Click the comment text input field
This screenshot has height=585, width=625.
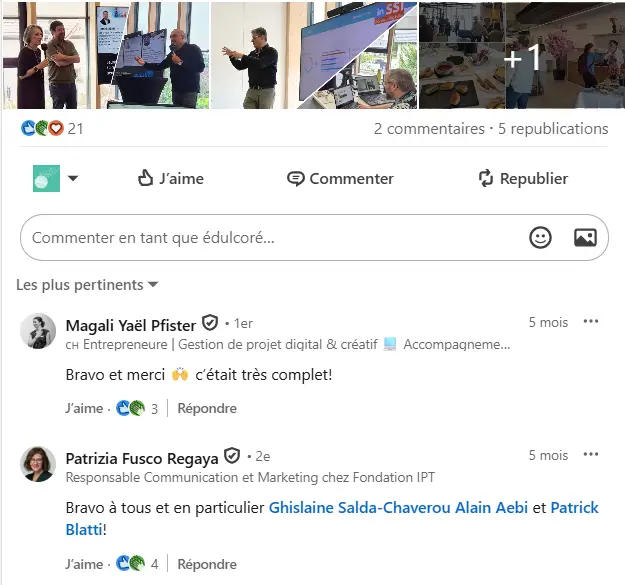[x=270, y=238]
